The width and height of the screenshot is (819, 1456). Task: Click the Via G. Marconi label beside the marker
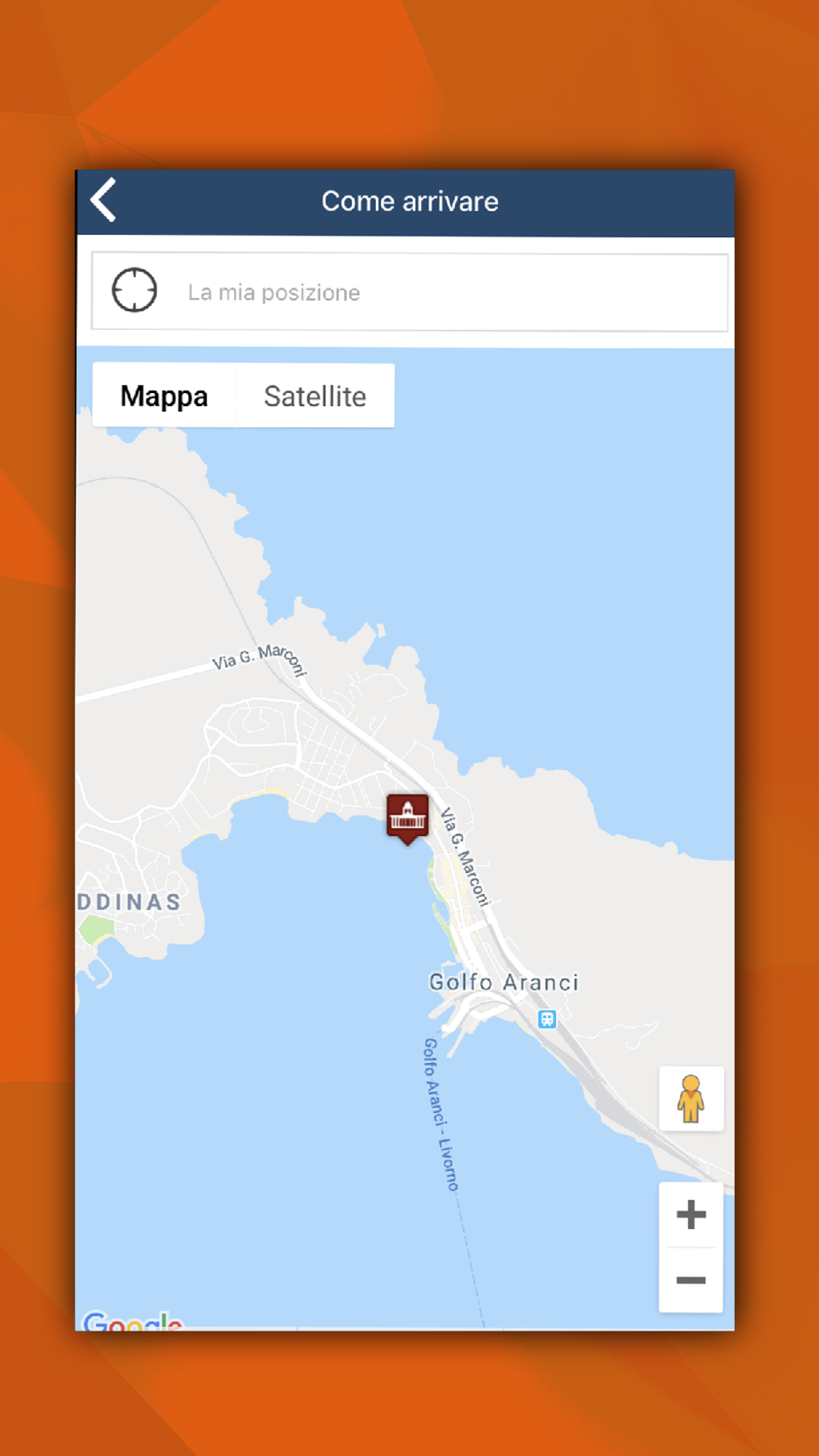(464, 857)
